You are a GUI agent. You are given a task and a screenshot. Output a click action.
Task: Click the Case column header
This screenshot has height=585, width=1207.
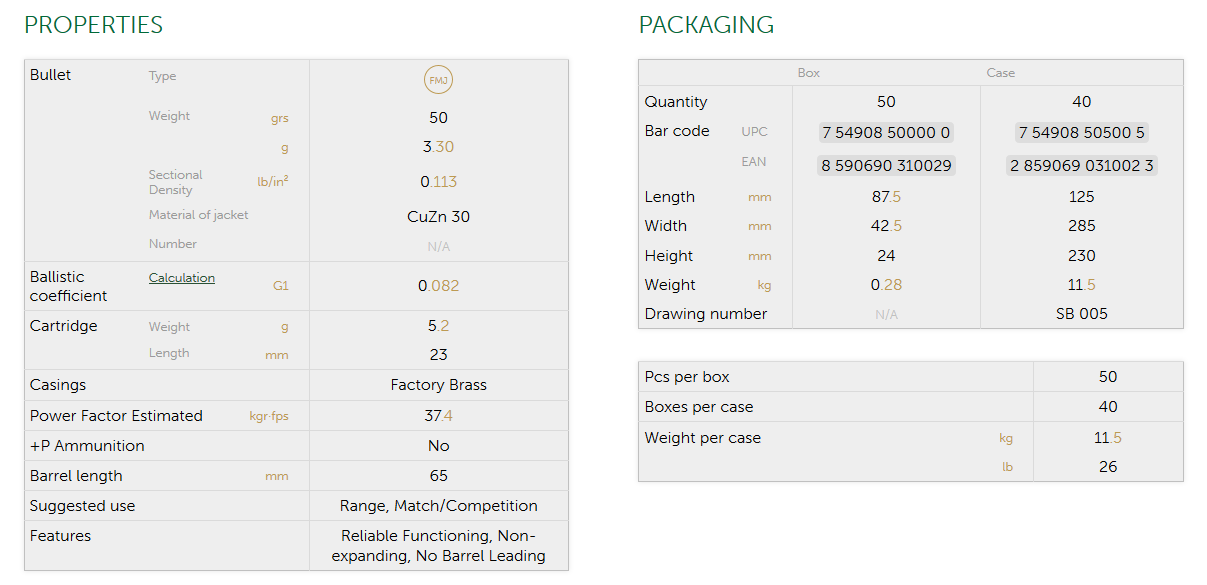(1000, 73)
